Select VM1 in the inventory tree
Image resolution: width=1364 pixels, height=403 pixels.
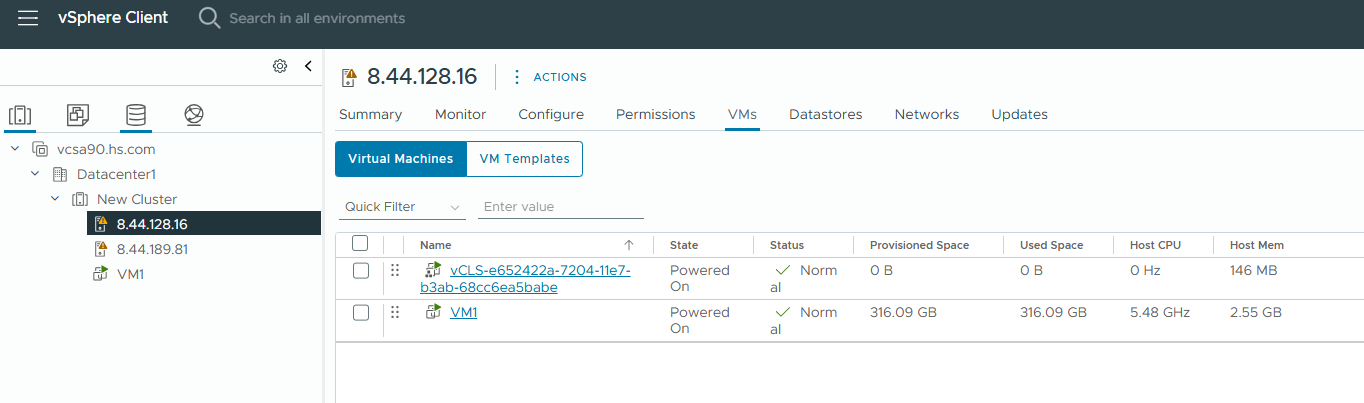(x=130, y=274)
